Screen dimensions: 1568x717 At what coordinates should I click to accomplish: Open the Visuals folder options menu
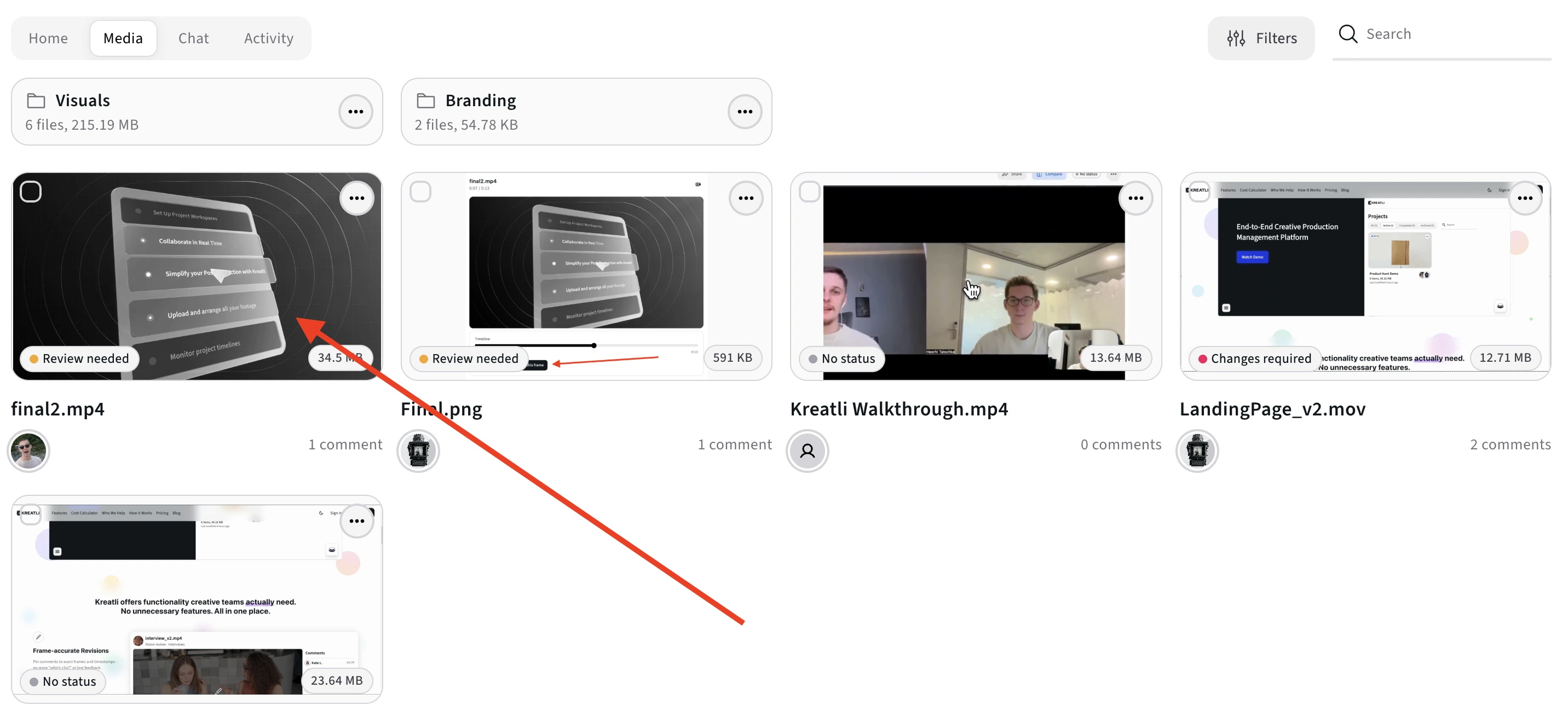click(x=355, y=112)
